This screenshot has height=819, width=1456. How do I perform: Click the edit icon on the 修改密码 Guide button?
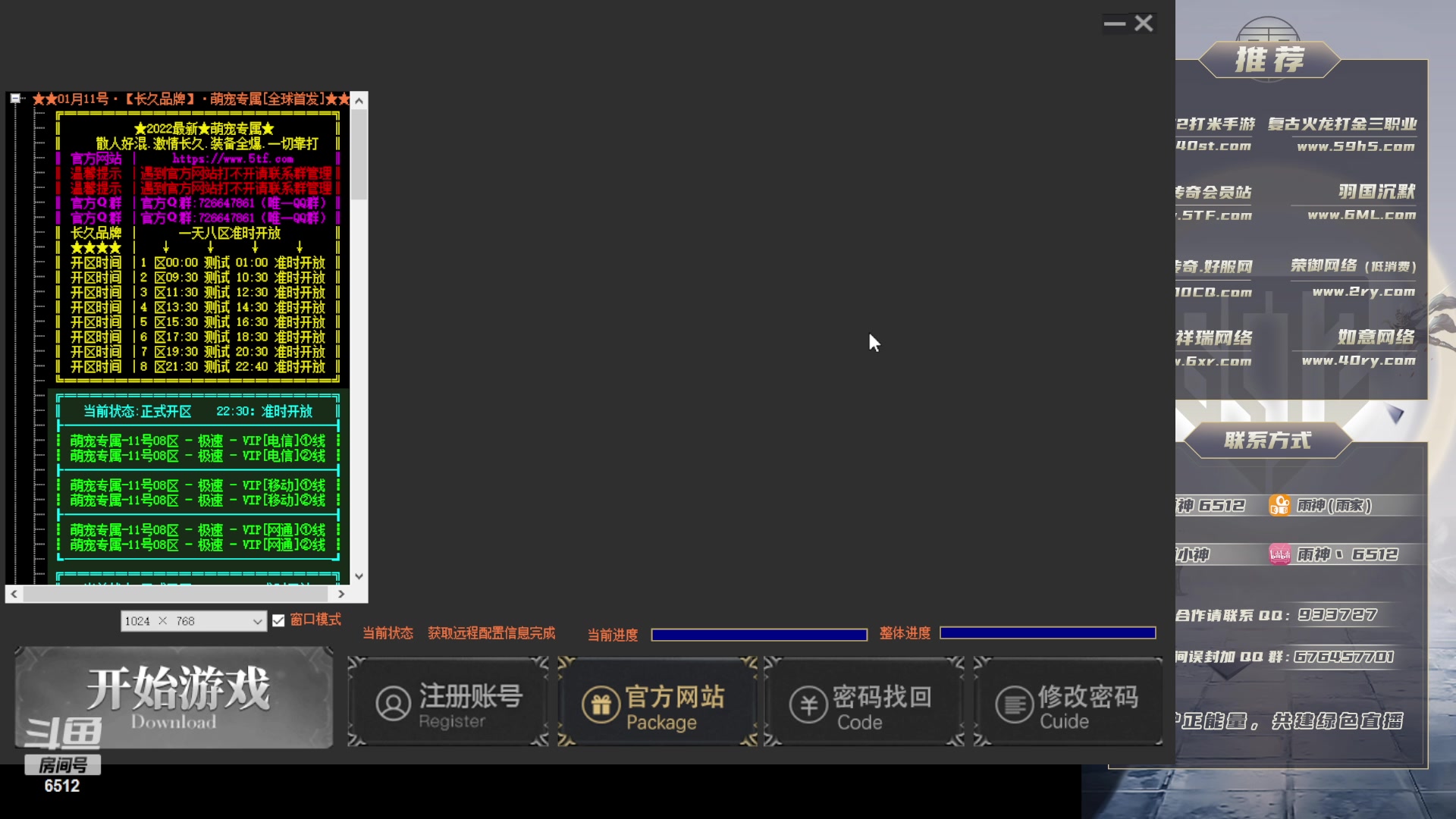(x=1015, y=703)
